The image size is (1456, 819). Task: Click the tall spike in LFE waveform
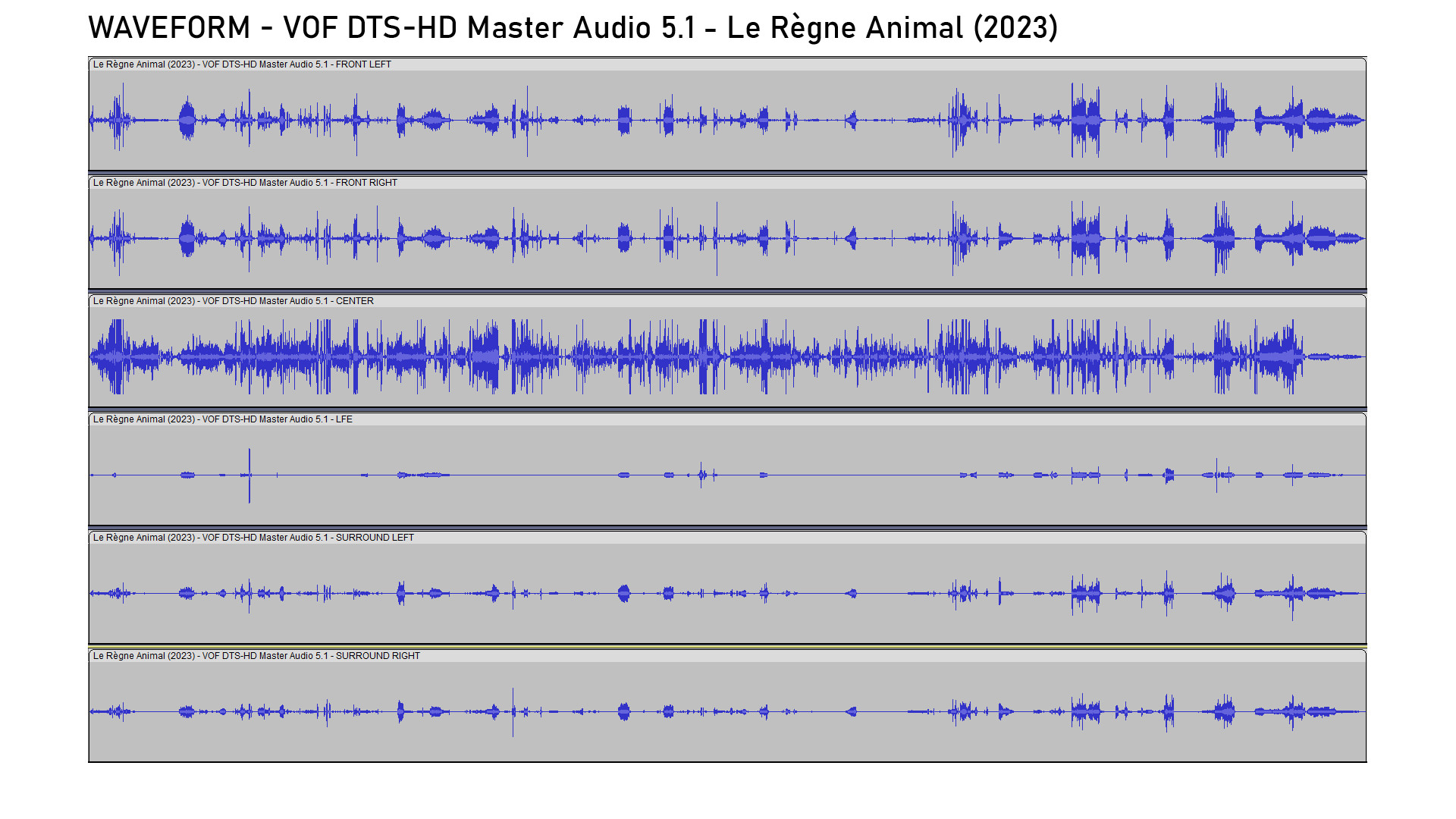click(249, 475)
